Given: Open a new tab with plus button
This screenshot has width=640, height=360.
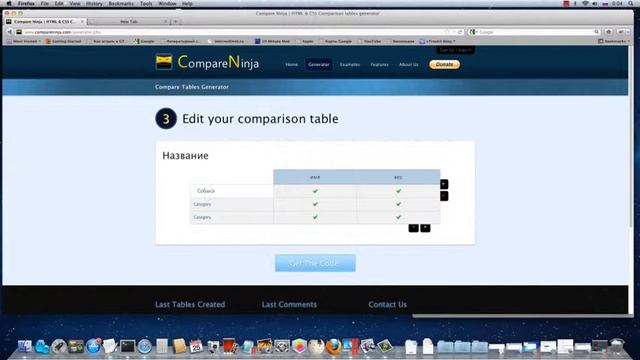Looking at the screenshot, I should point(176,21).
